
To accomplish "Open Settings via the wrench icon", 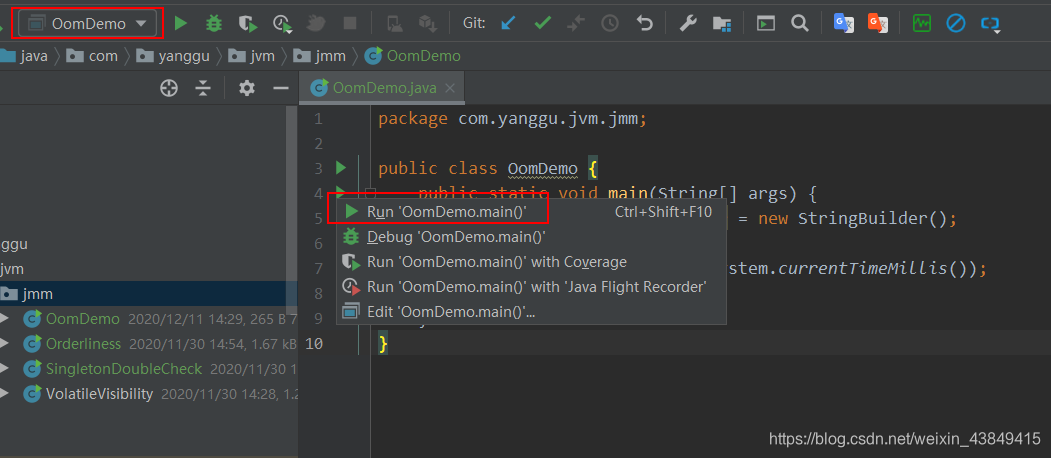I will (688, 23).
